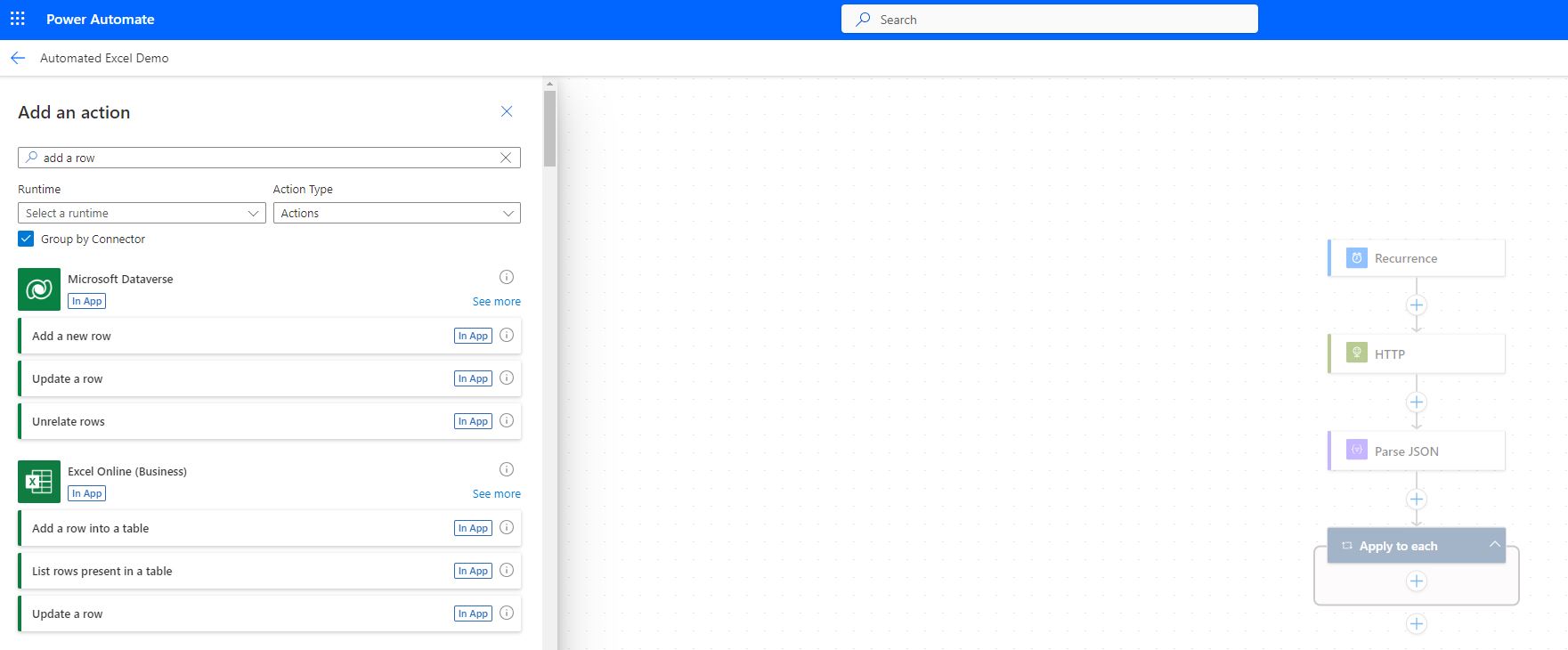Go back using the arrow beside Automated Excel Demo

click(x=18, y=58)
